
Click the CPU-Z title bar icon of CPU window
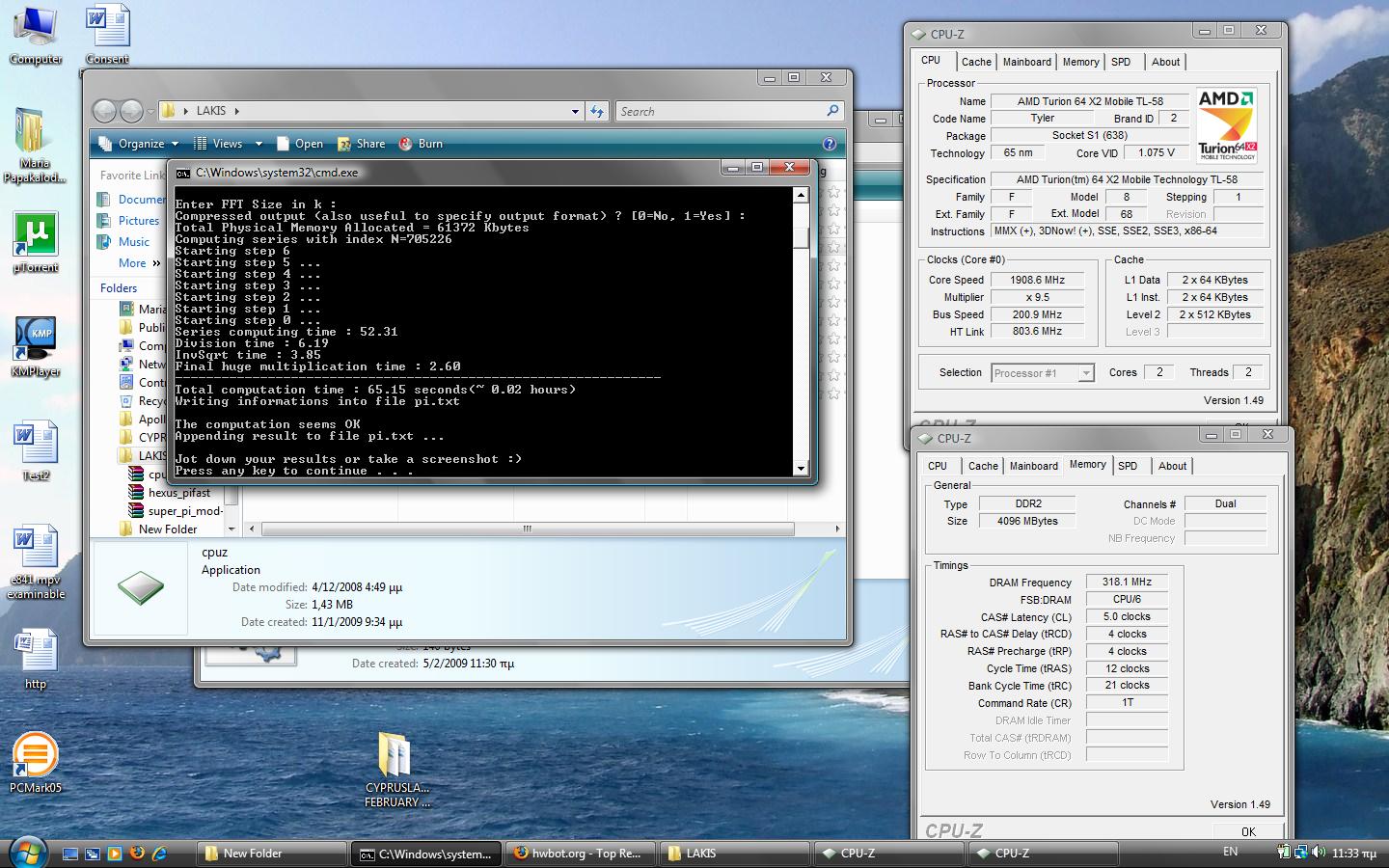pos(918,34)
